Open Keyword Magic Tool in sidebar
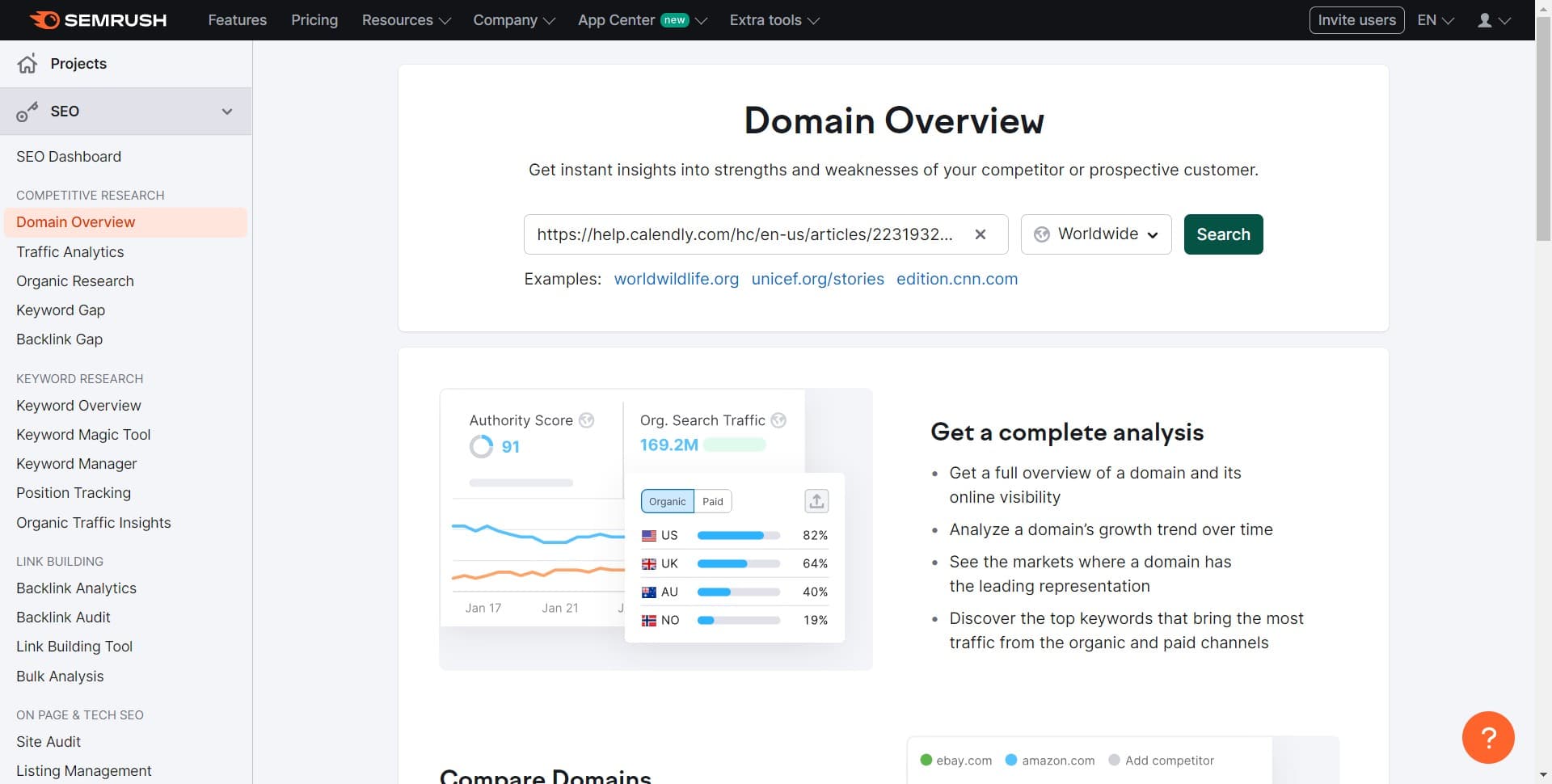This screenshot has width=1552, height=784. coord(83,435)
